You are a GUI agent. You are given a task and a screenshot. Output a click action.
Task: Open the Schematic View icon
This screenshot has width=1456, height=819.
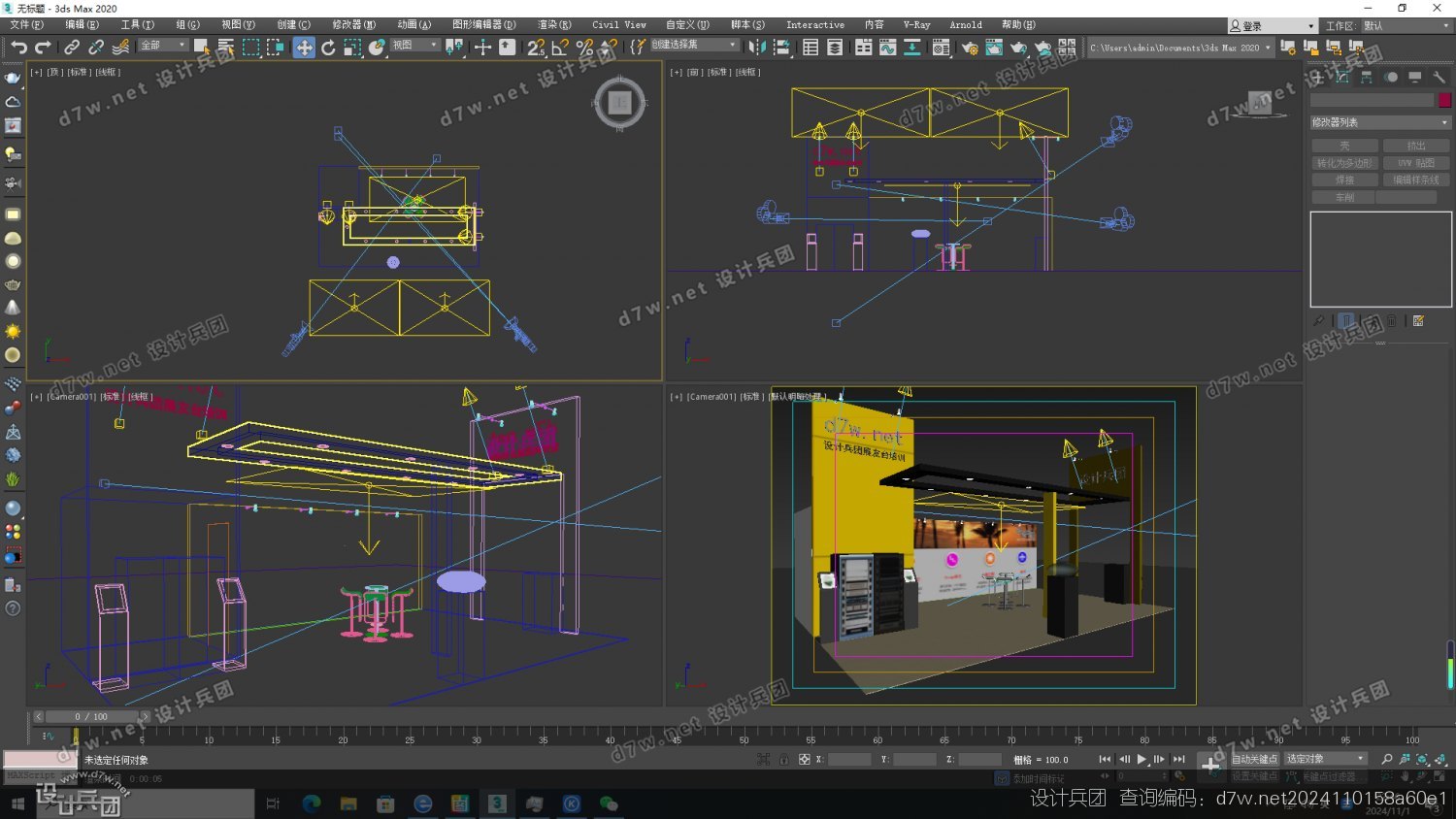tap(912, 47)
